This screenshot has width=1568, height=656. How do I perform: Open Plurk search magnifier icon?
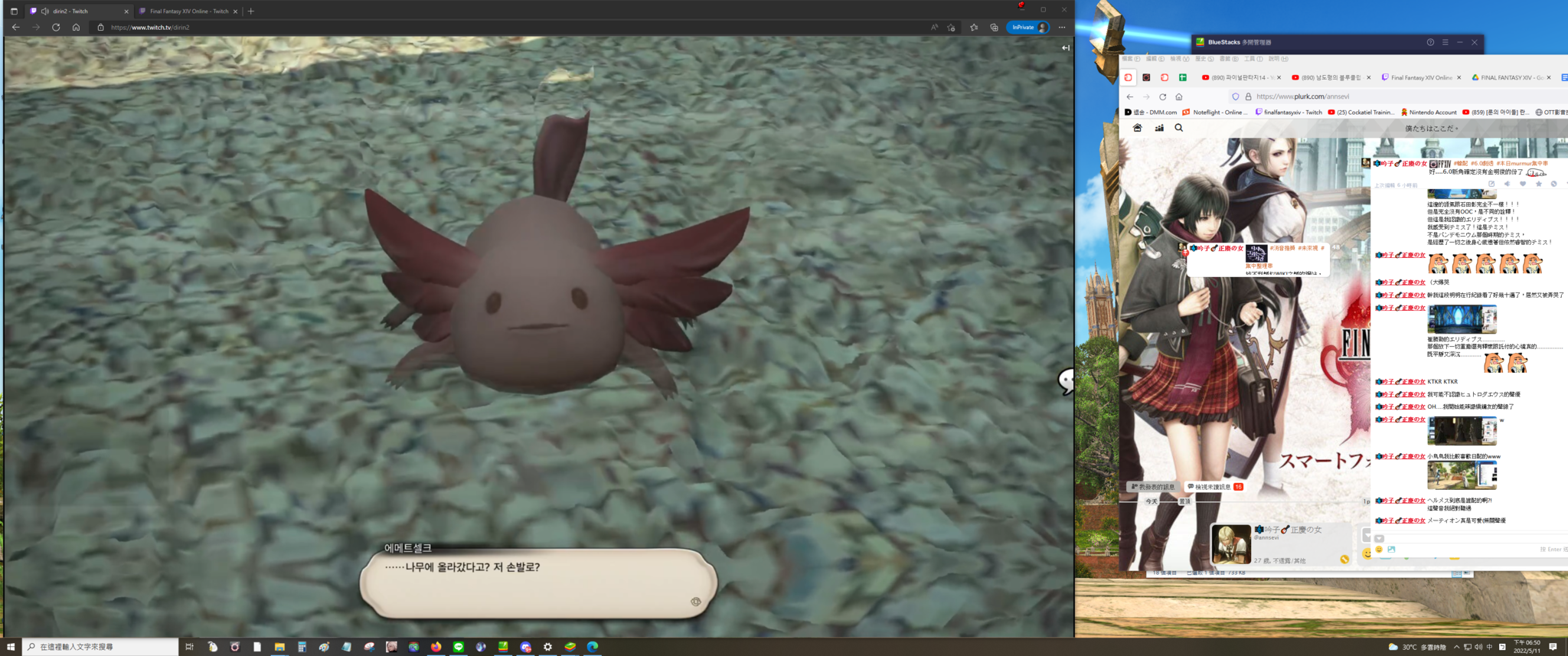(1179, 128)
